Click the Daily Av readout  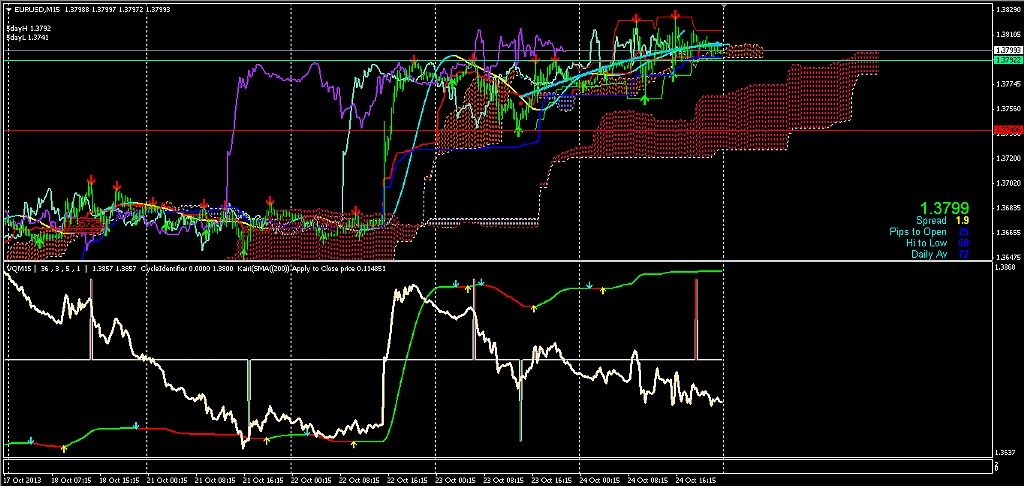pos(938,254)
